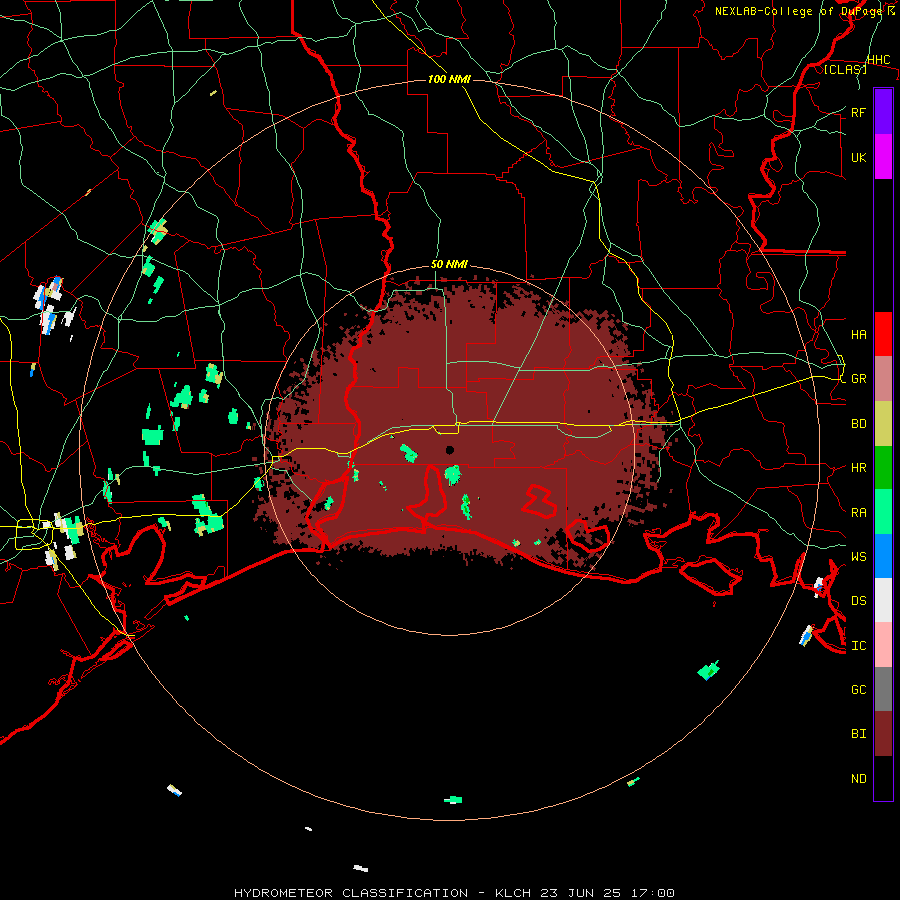This screenshot has width=900, height=900.
Task: Click the DS legend label
Action: click(x=858, y=601)
